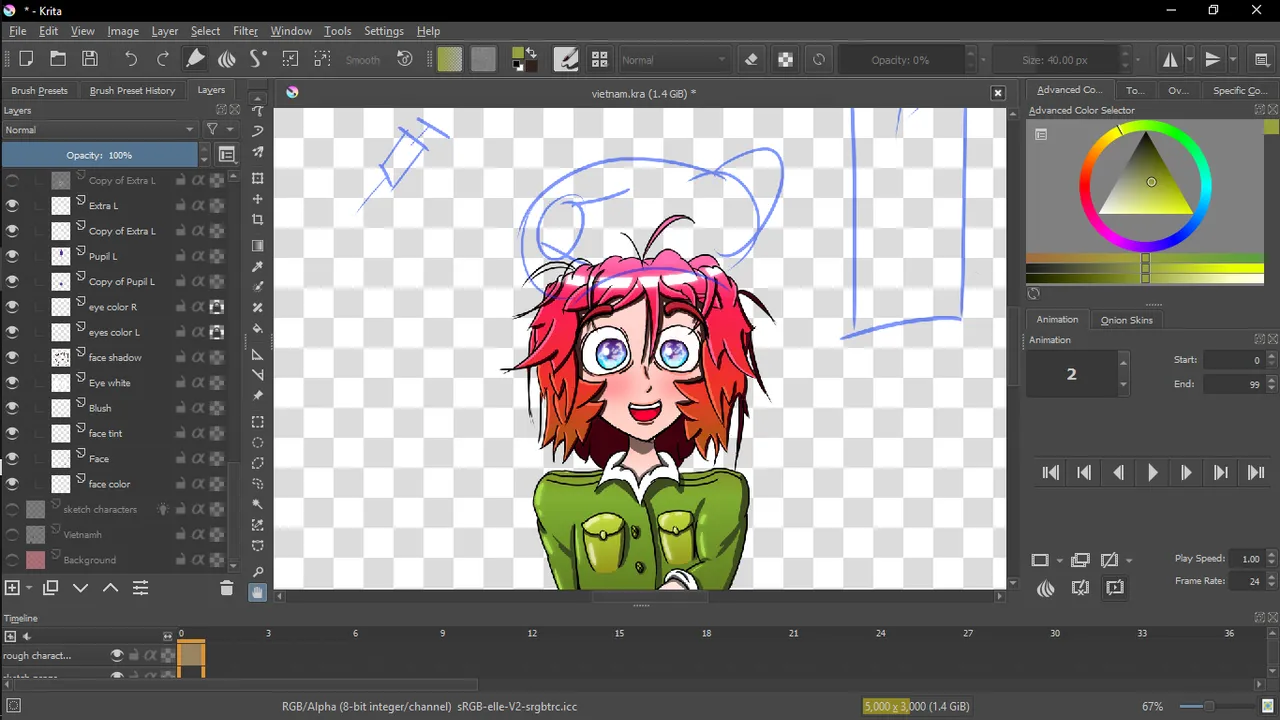Image resolution: width=1280 pixels, height=720 pixels.
Task: Hide the face shadow layer
Action: click(x=12, y=357)
